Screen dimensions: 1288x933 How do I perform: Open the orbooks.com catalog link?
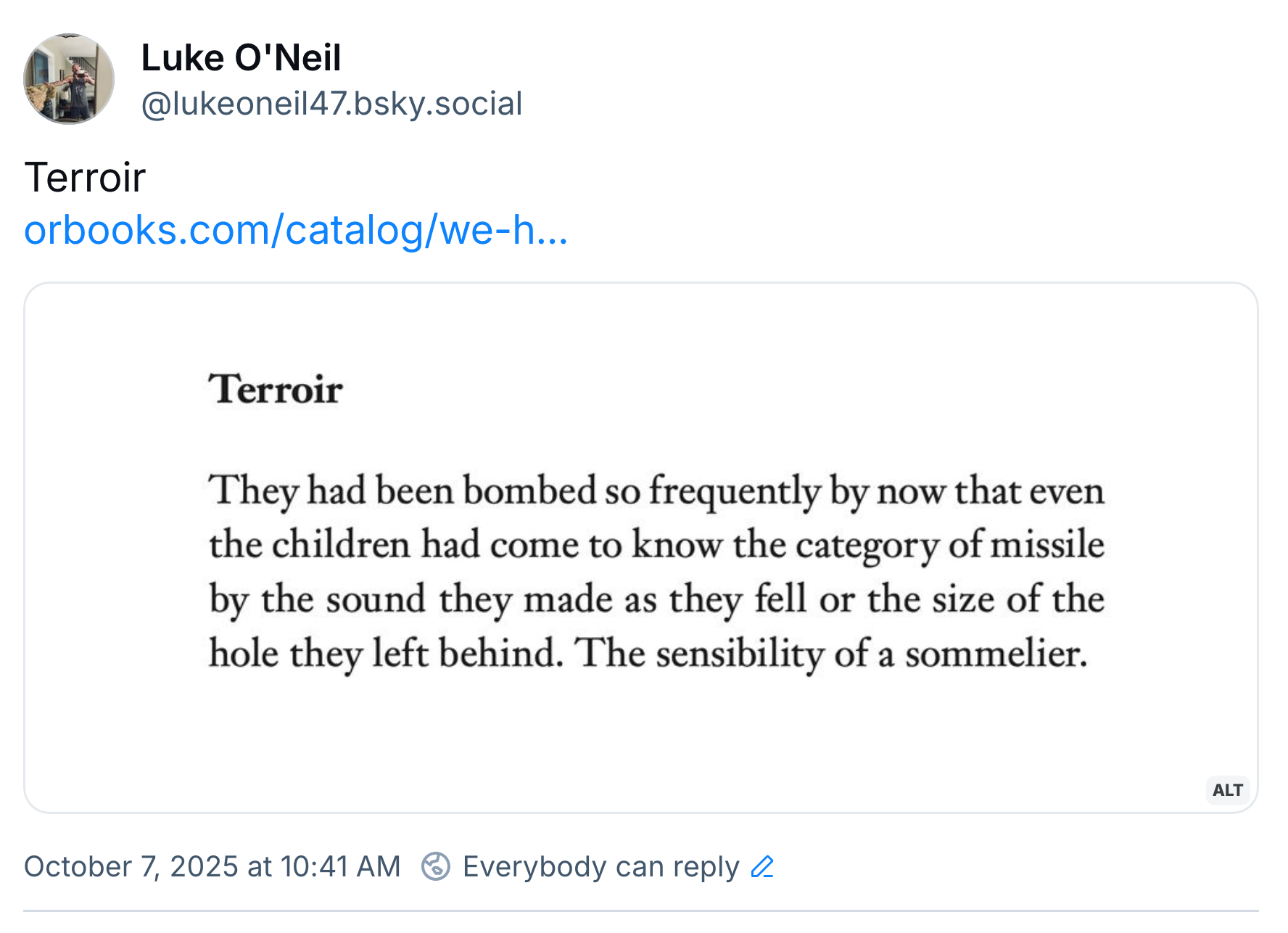coord(295,231)
